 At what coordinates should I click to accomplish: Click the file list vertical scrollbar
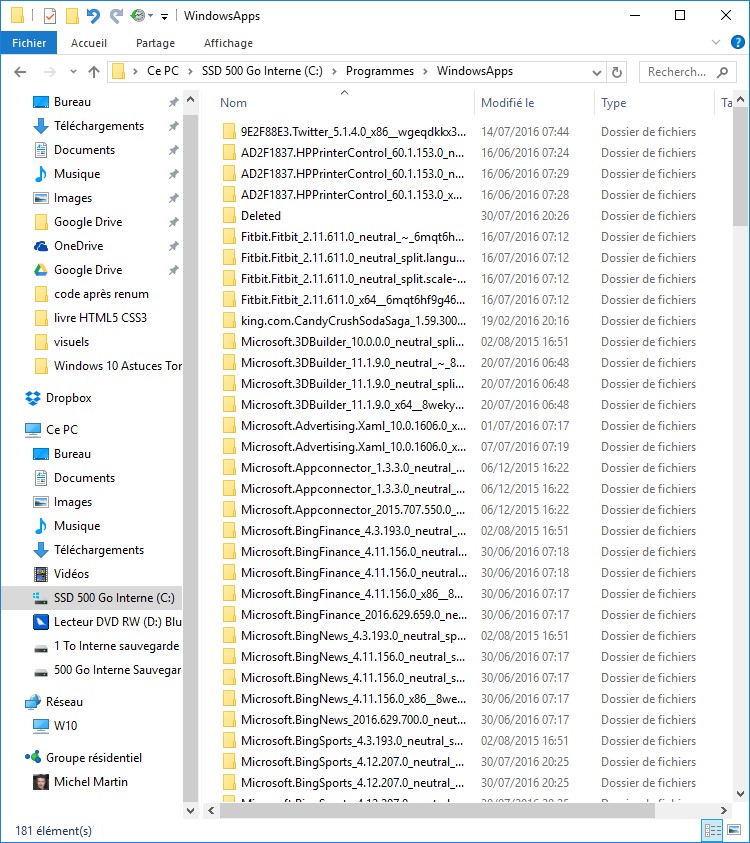[x=740, y=167]
